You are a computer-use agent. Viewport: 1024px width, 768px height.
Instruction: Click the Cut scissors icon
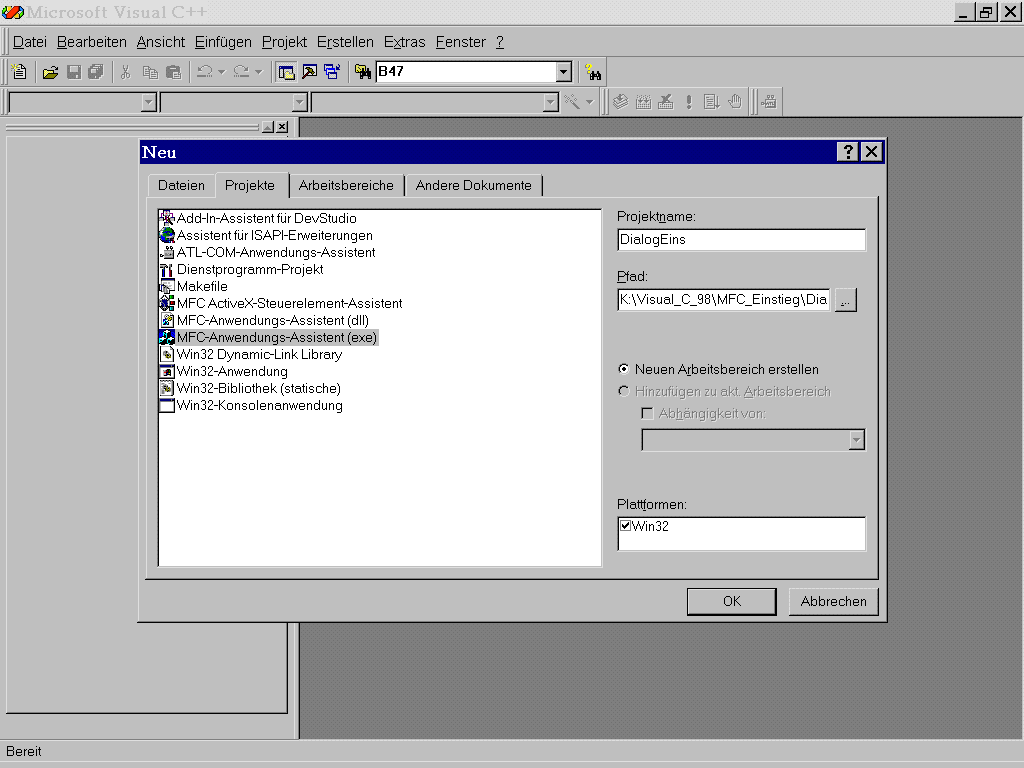(125, 72)
